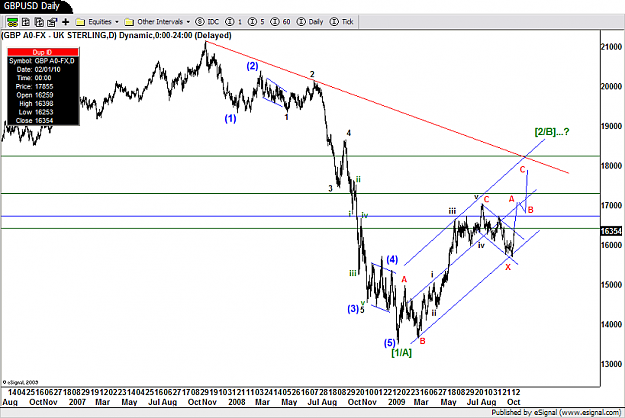Click the blue (2) wave label
Viewport: 625px width, 418px height.
pos(252,66)
